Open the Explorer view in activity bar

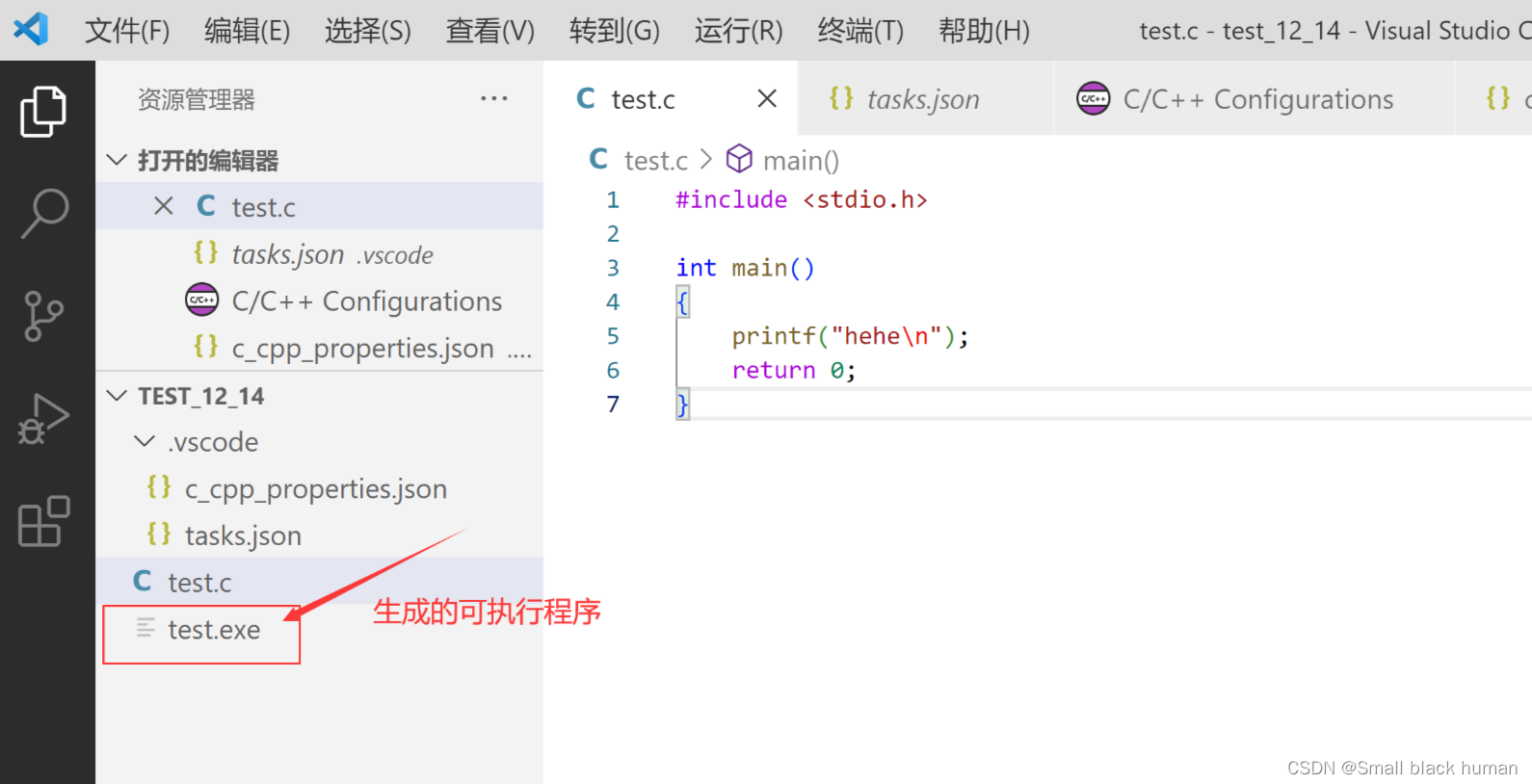43,112
